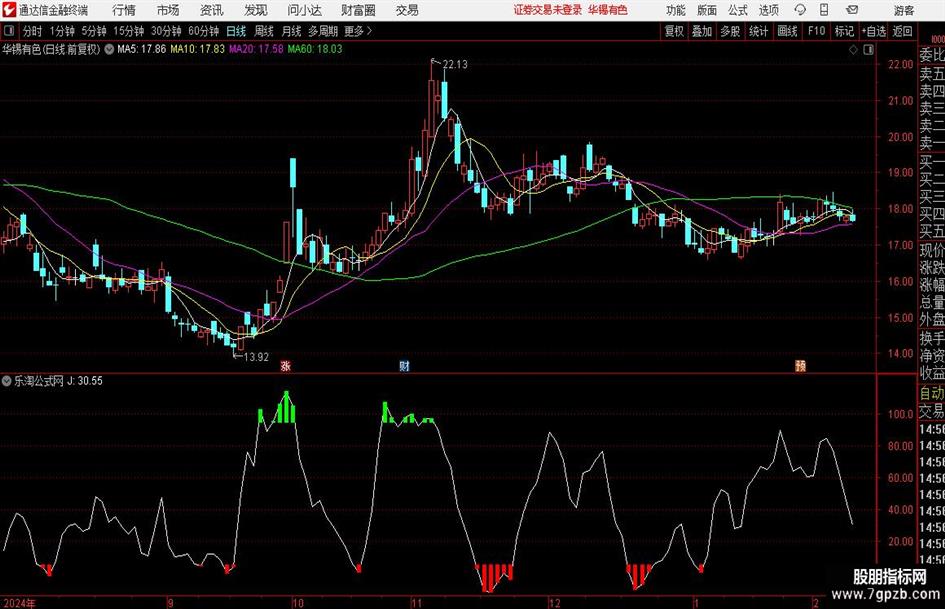The height and width of the screenshot is (609, 945).
Task: Click the 自动 label in side panel
Action: tap(932, 393)
